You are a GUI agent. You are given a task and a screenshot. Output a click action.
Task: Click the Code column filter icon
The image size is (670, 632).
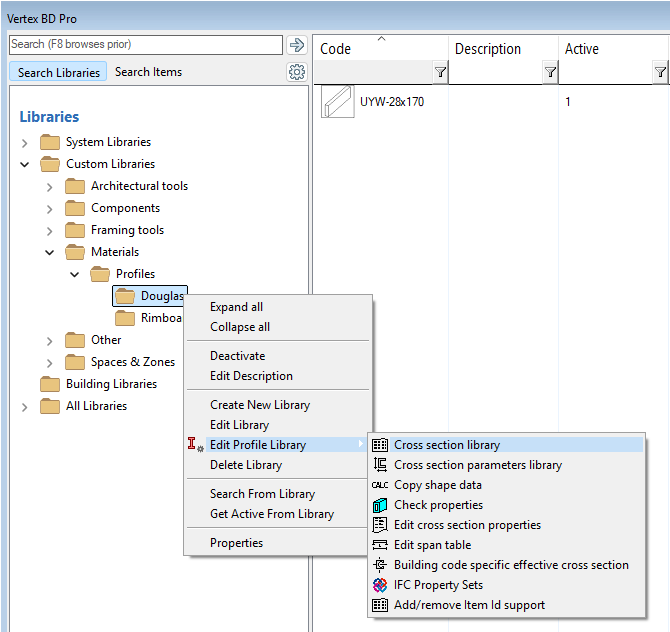point(440,72)
